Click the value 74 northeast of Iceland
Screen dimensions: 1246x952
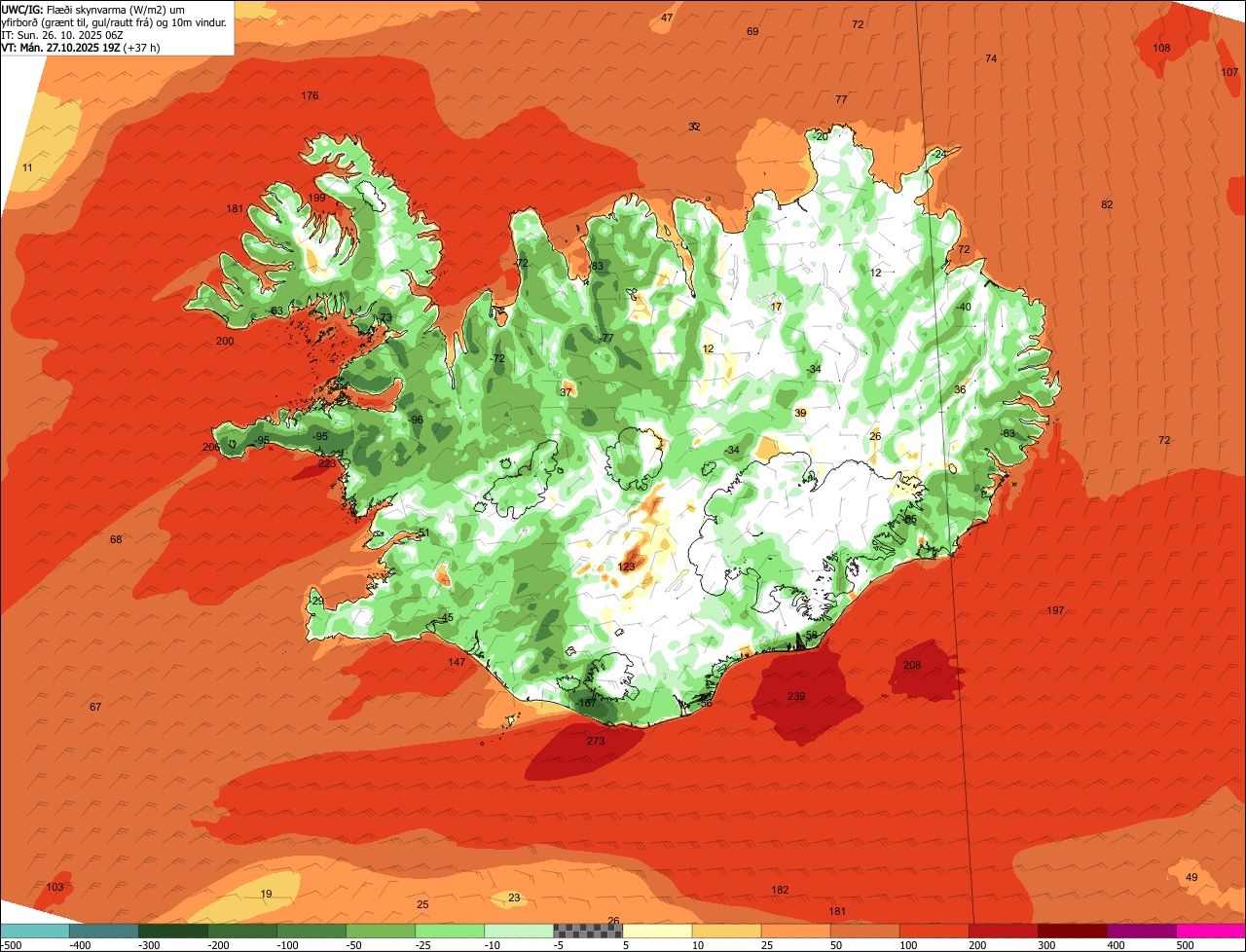coord(991,58)
